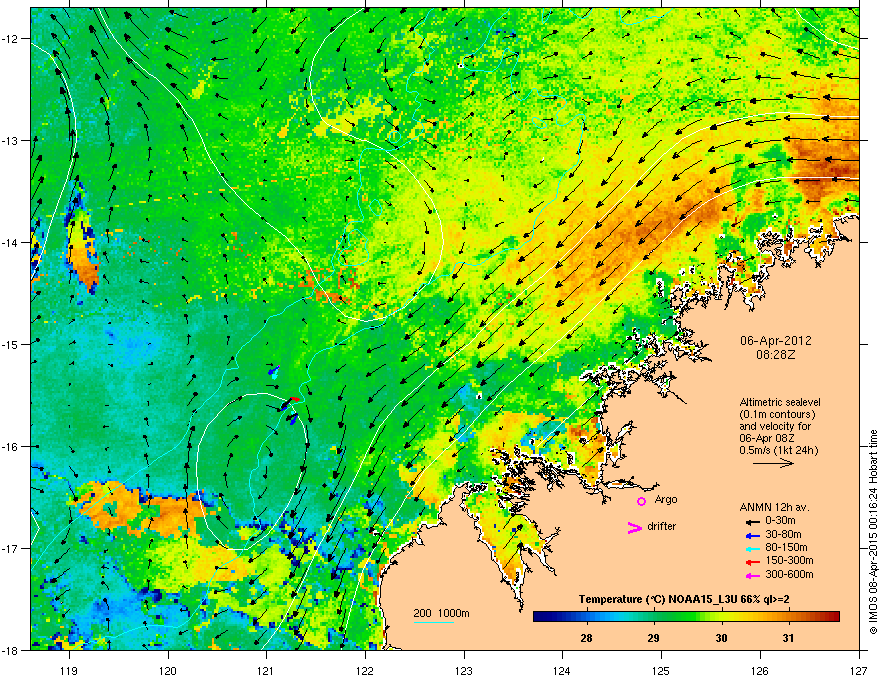Click the blue 30-80m arrow legend icon
The image size is (880, 680).
[752, 535]
